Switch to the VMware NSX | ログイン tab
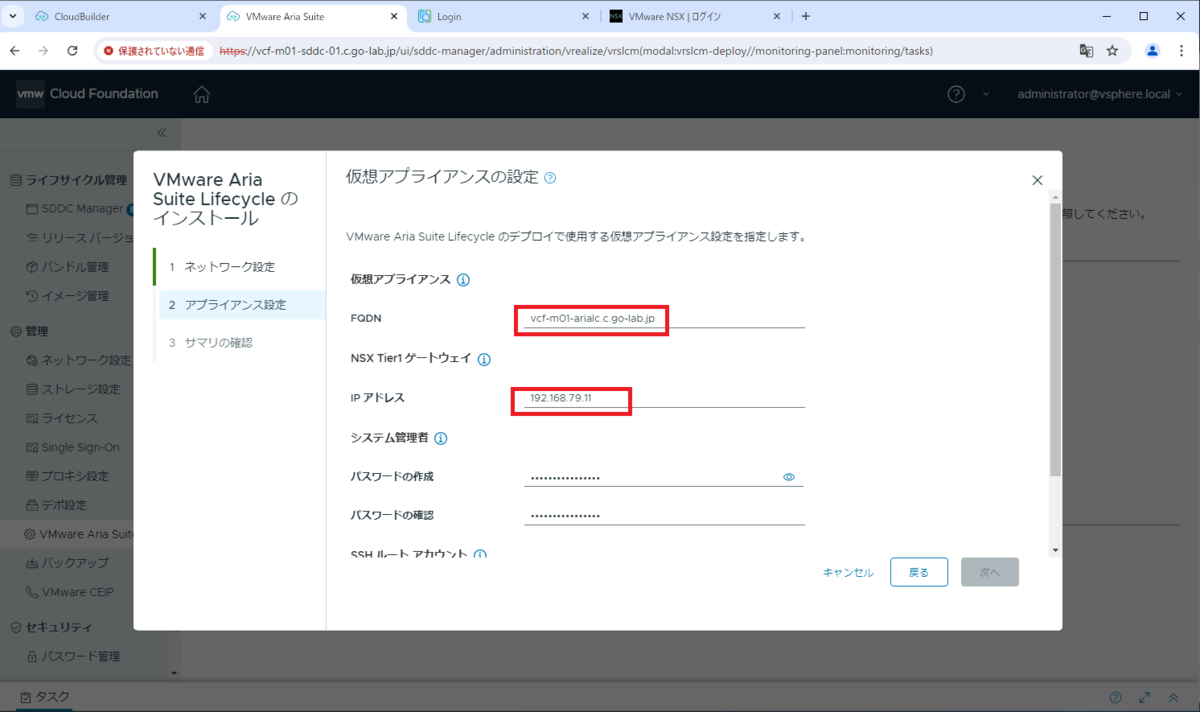The image size is (1200, 712). point(695,17)
